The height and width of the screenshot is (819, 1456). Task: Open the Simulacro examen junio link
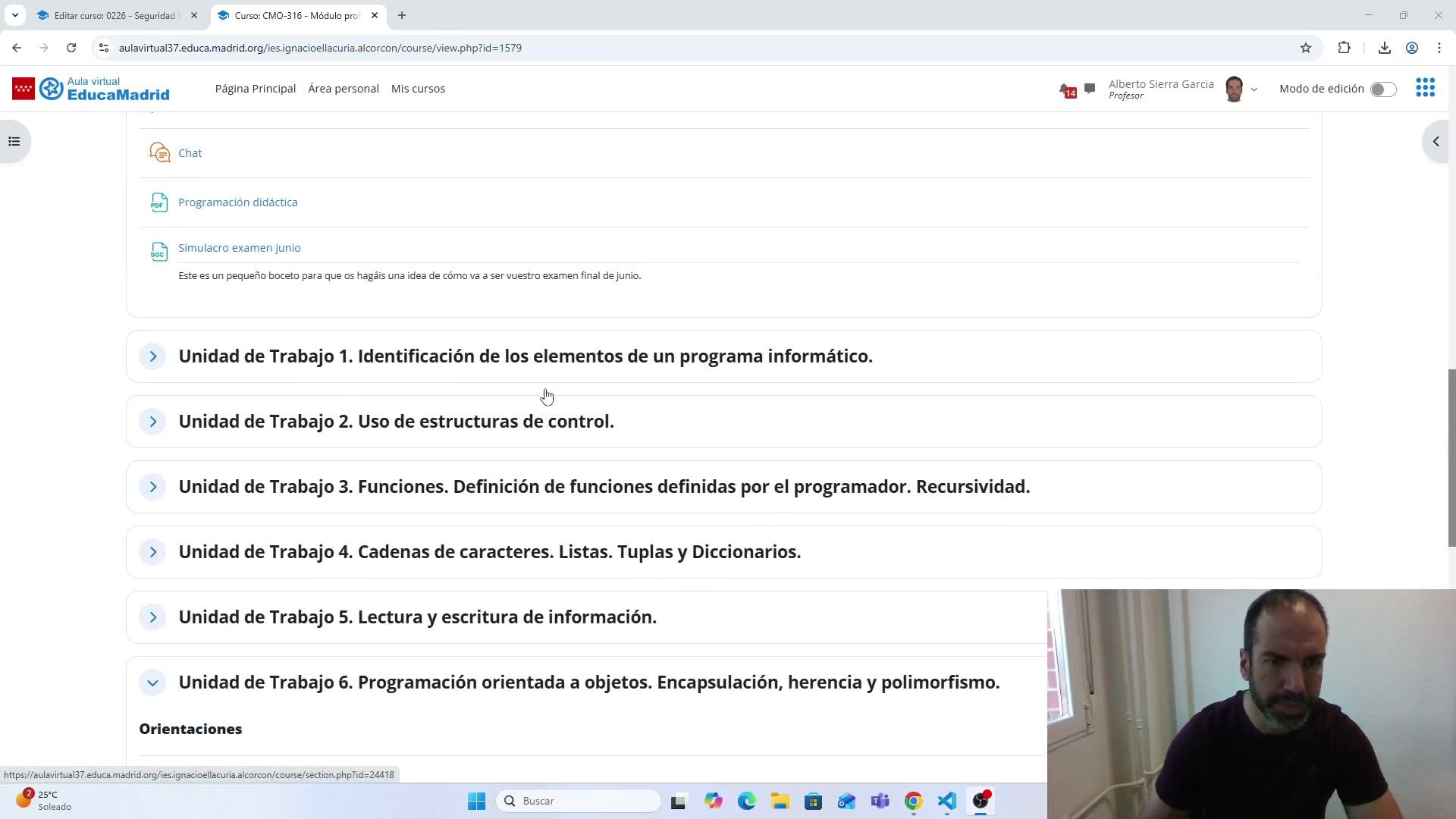tap(239, 248)
